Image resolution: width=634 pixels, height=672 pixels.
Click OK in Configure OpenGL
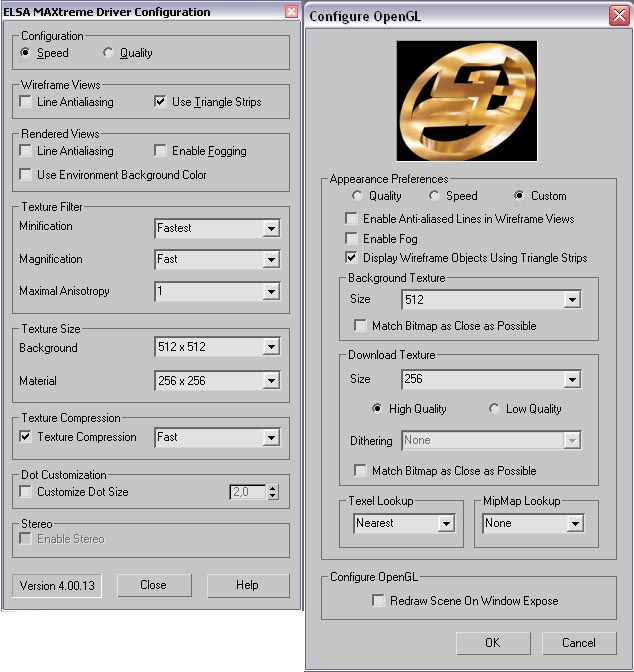[493, 643]
